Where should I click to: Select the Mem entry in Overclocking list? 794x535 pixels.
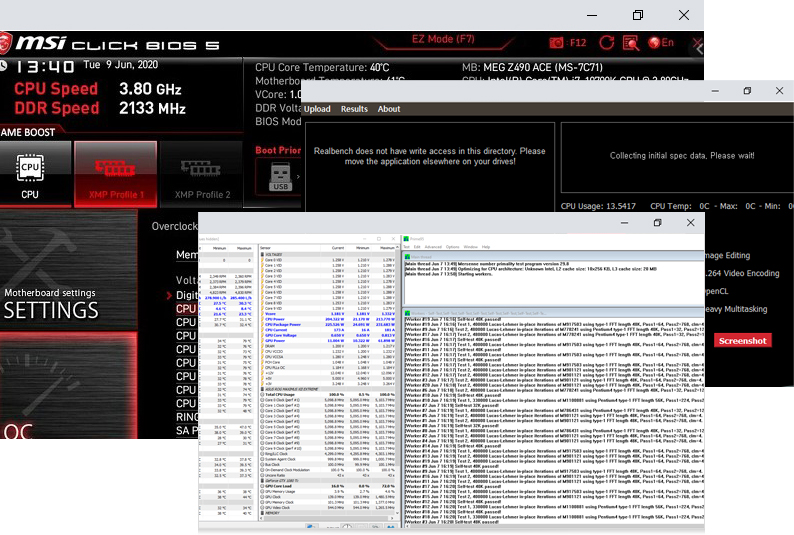pos(187,255)
